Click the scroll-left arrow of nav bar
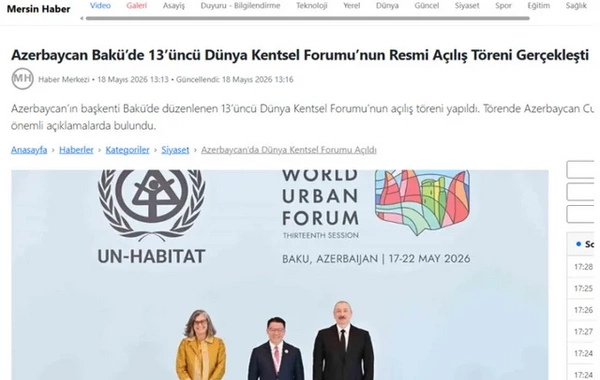The height and width of the screenshot is (380, 600). [x=82, y=18]
